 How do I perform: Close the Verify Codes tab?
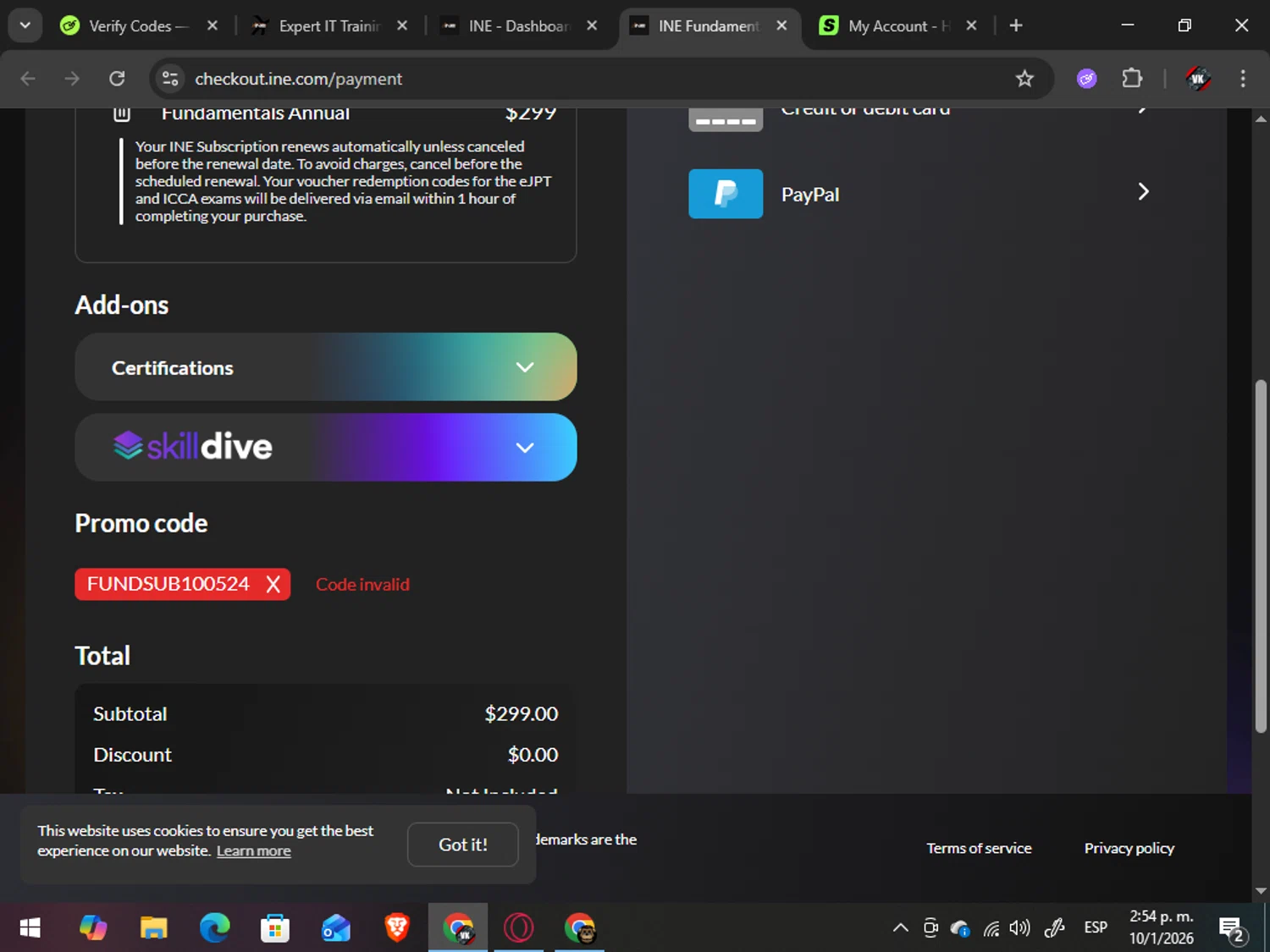pos(213,26)
